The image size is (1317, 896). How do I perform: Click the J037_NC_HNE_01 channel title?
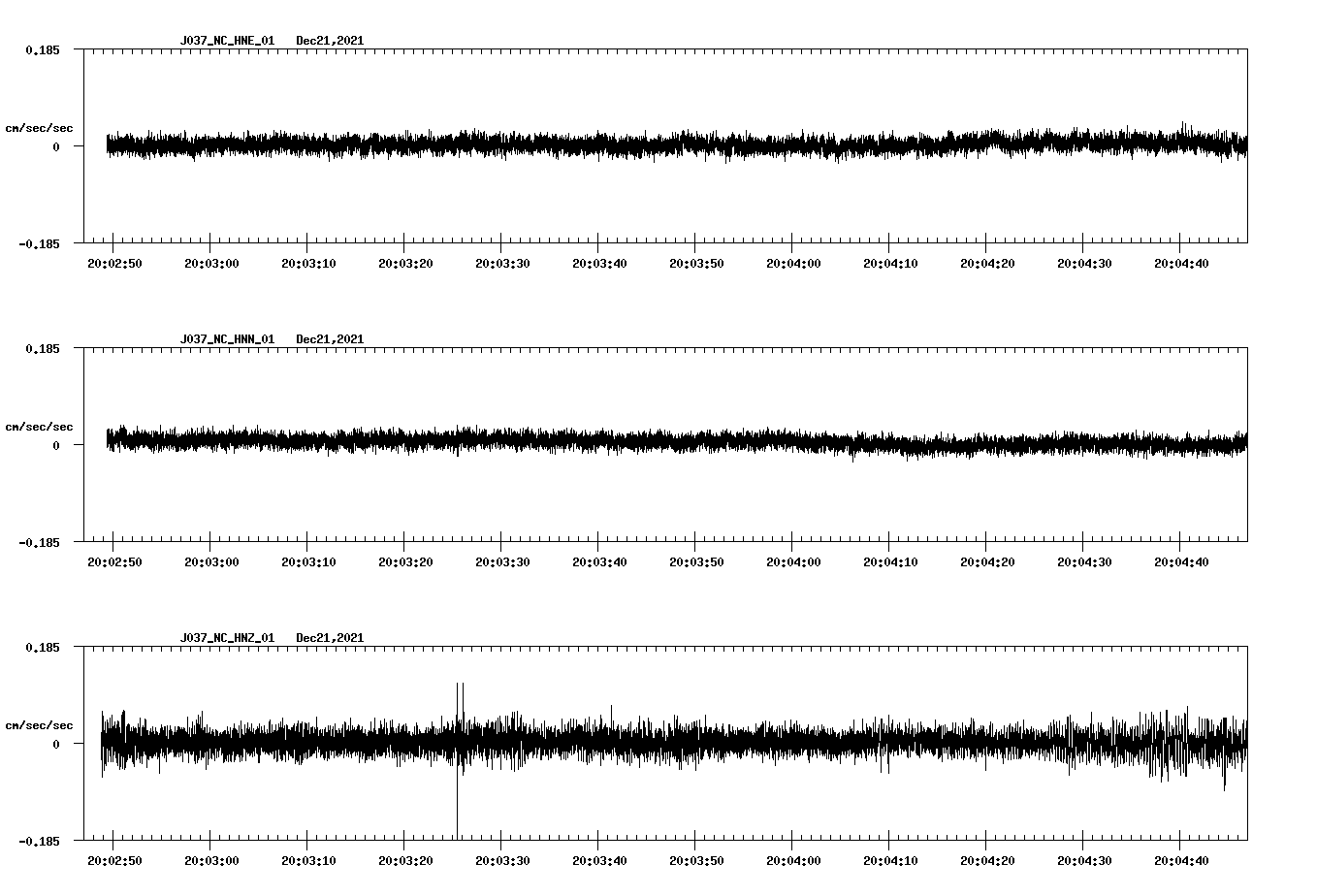point(227,41)
